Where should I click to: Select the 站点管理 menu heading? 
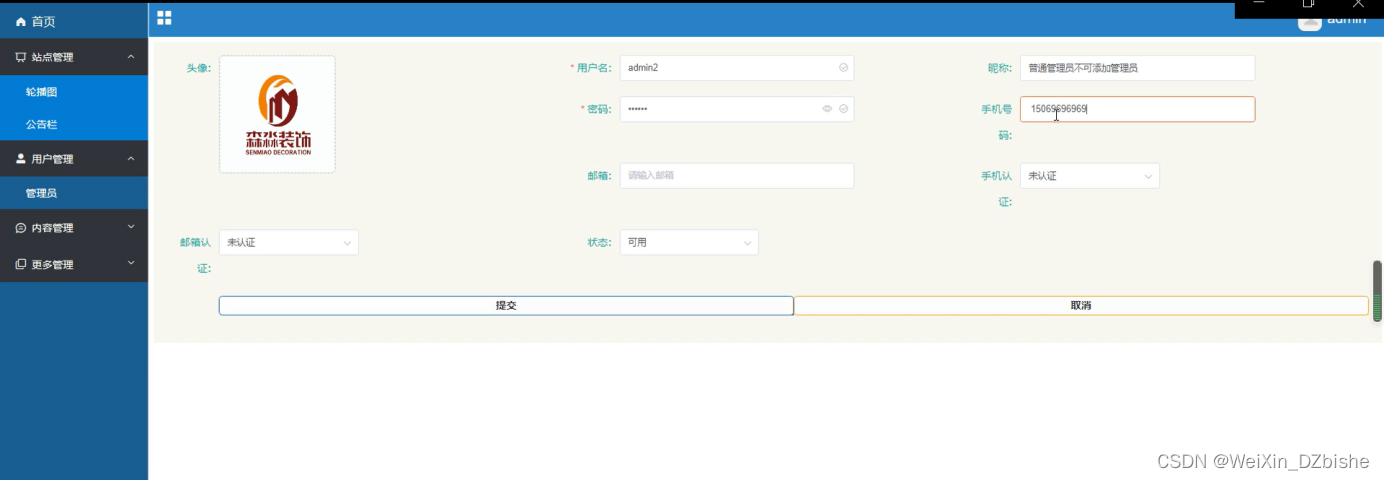pos(74,57)
